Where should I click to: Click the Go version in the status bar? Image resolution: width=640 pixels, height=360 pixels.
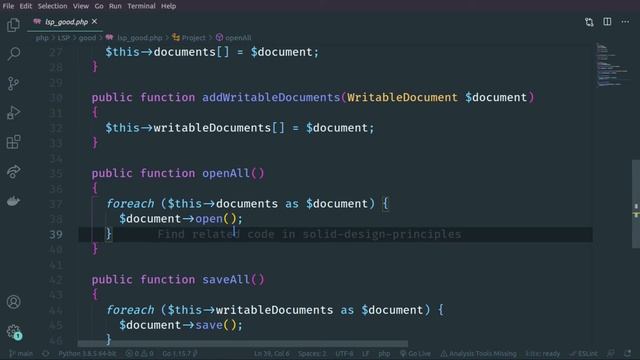180,353
